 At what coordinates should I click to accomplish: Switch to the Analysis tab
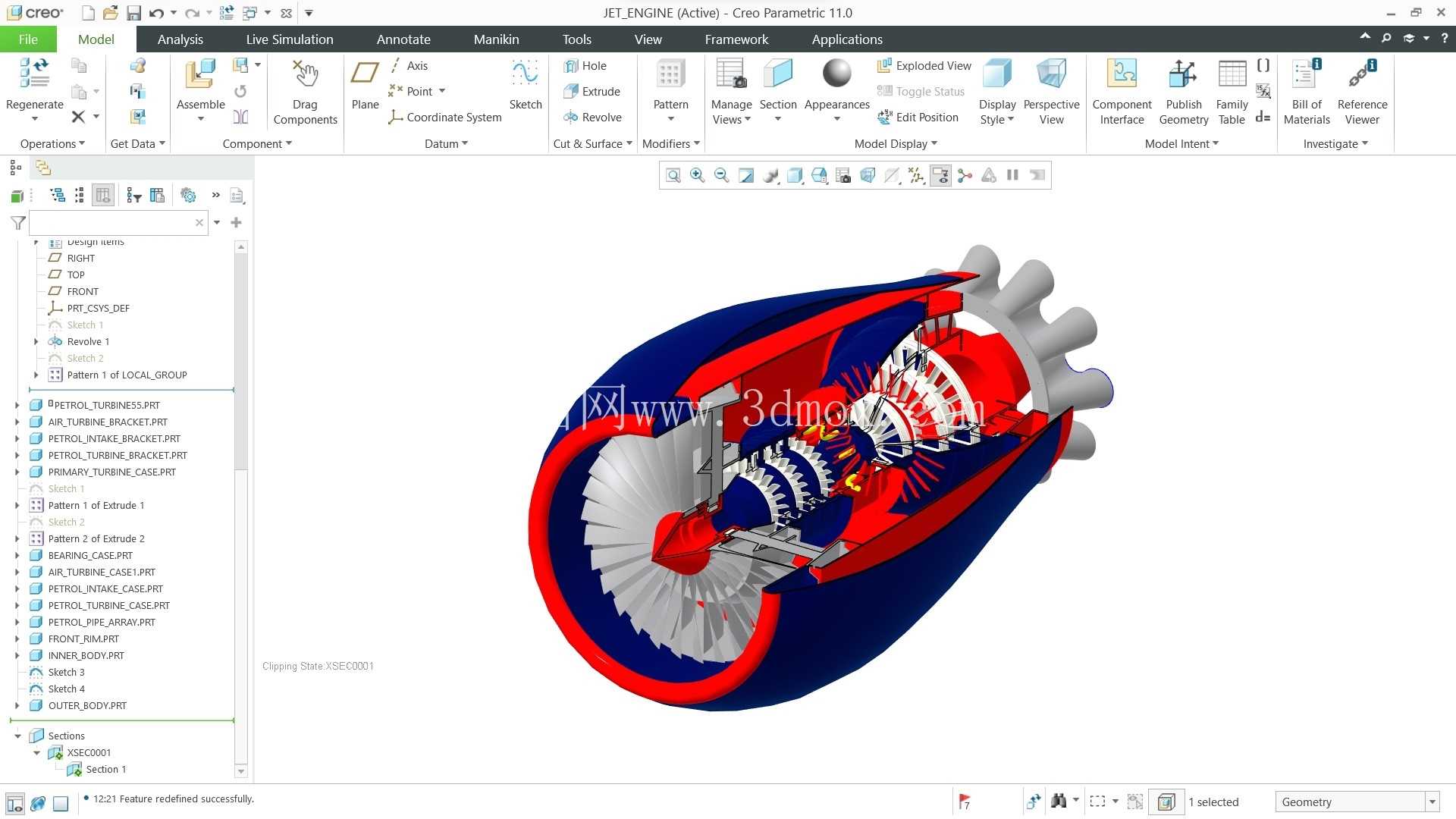click(180, 39)
